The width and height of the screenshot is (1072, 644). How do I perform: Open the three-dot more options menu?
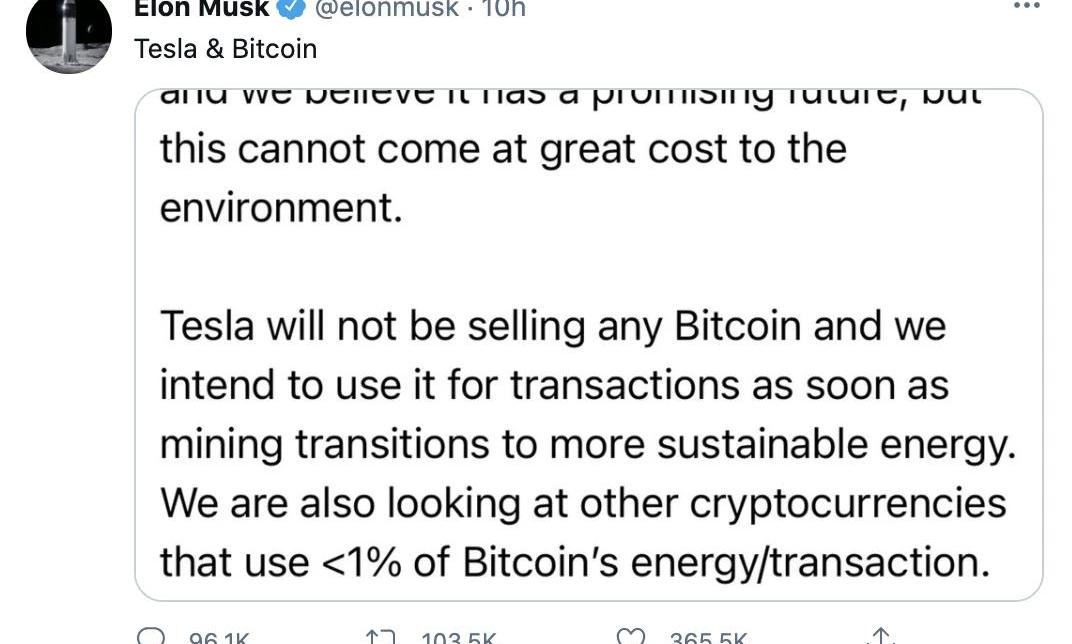click(x=1027, y=6)
